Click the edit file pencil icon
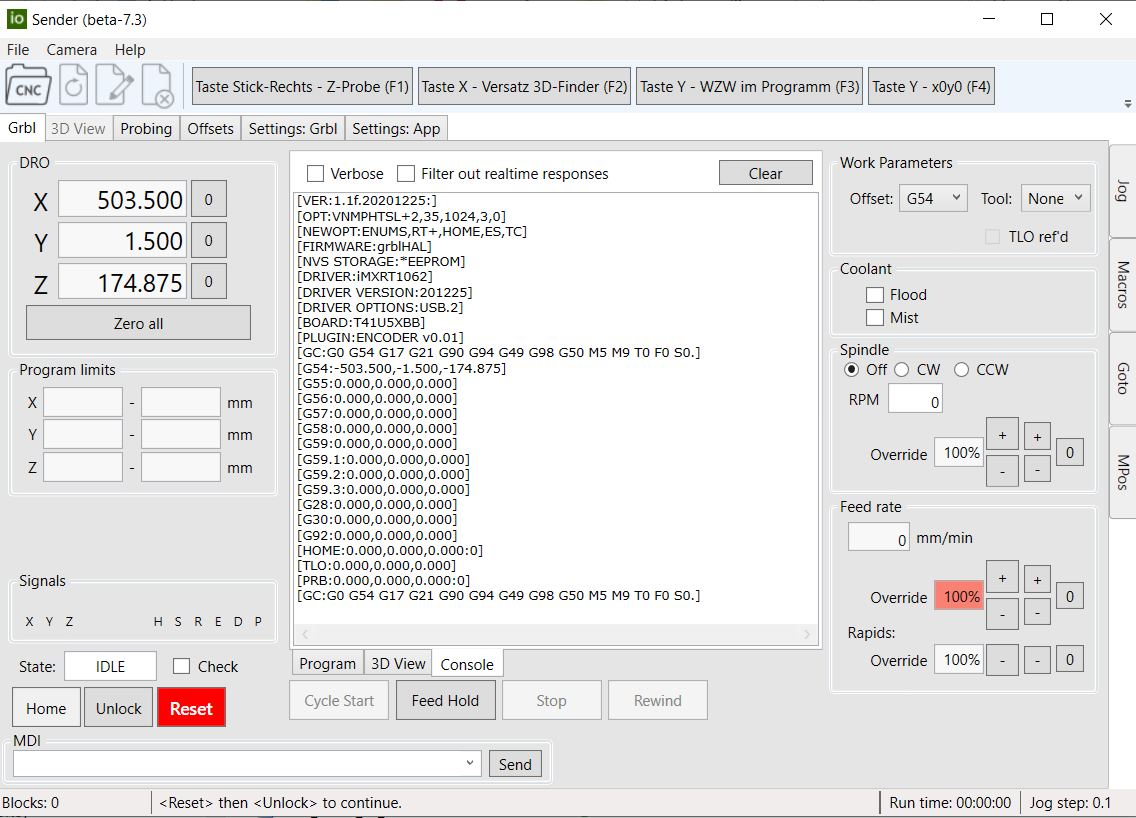Screen dimensions: 1136x818 click(x=115, y=86)
